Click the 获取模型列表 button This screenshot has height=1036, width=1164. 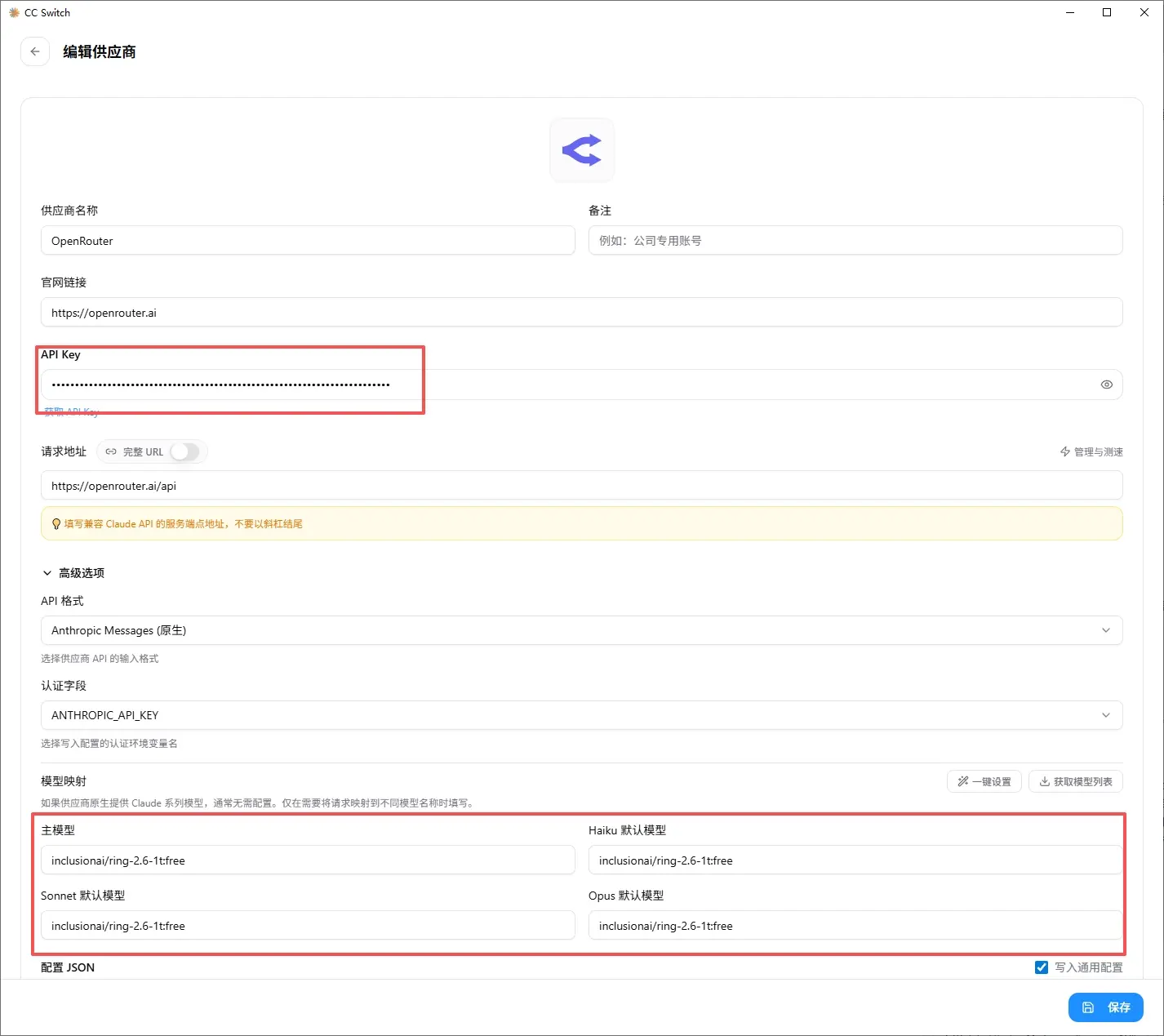pyautogui.click(x=1076, y=781)
